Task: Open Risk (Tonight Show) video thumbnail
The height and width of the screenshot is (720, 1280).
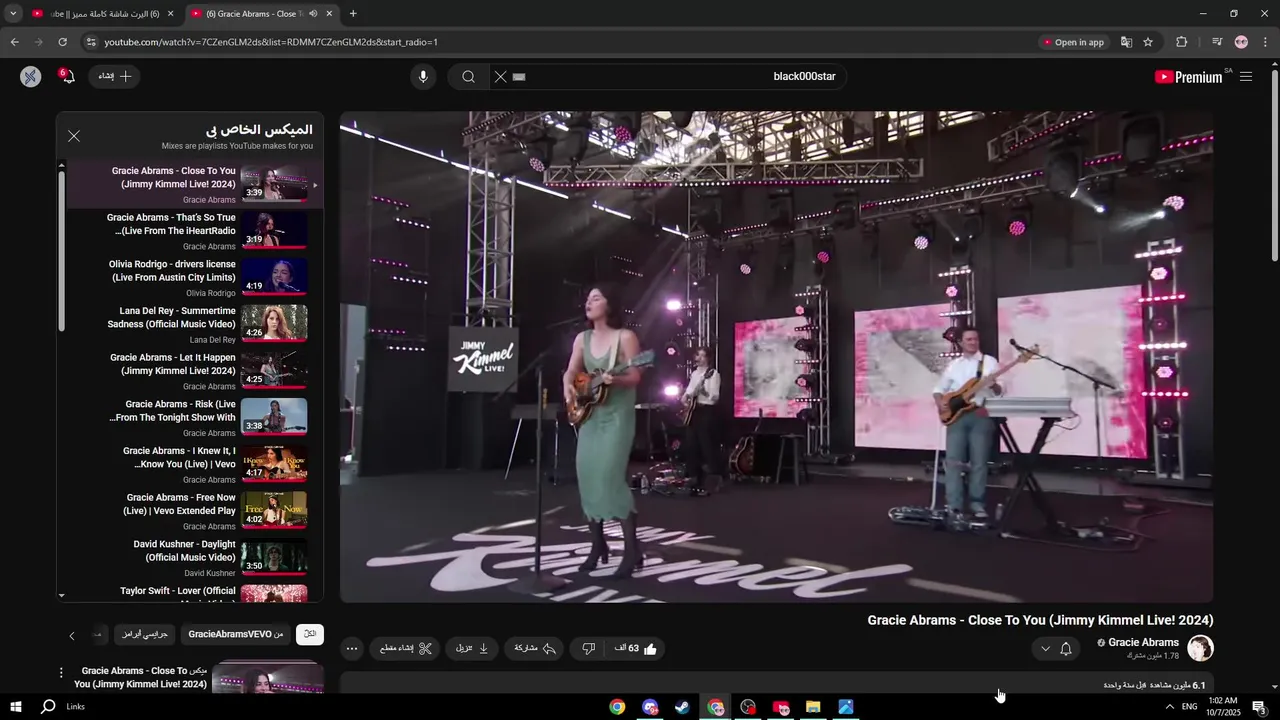Action: 274,417
